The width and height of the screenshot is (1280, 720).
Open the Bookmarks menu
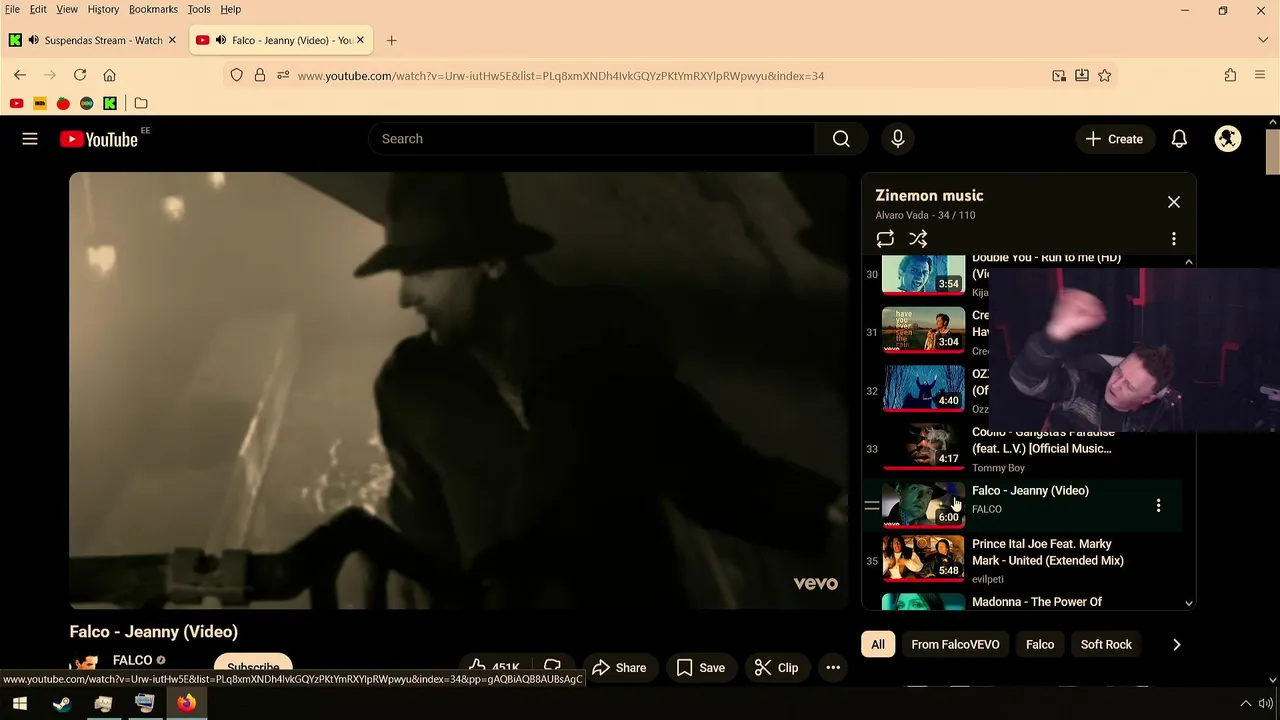pyautogui.click(x=153, y=9)
